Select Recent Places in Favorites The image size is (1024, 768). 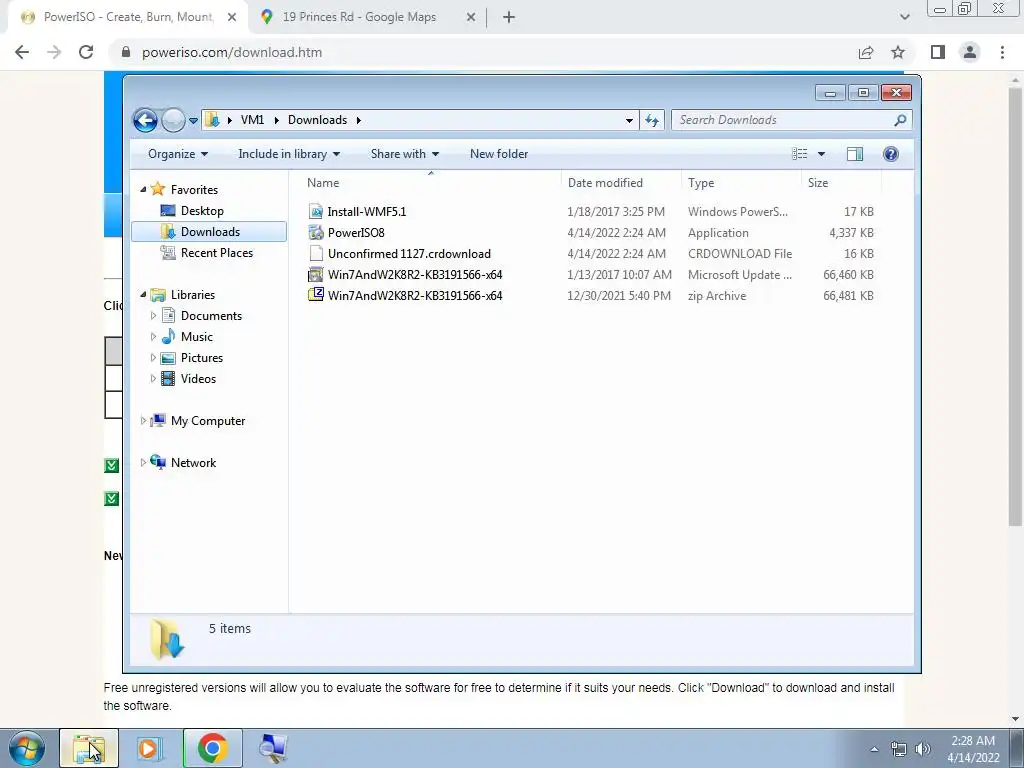coord(217,253)
